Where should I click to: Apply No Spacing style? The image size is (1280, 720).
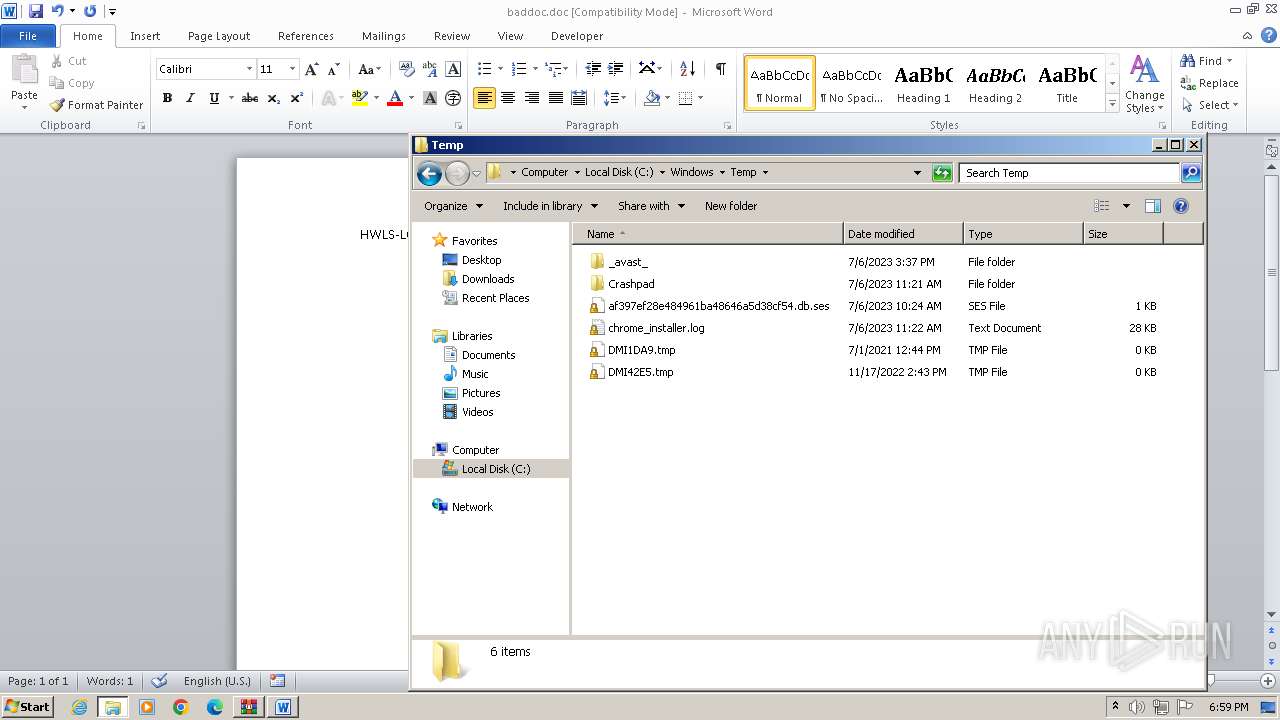click(x=851, y=83)
